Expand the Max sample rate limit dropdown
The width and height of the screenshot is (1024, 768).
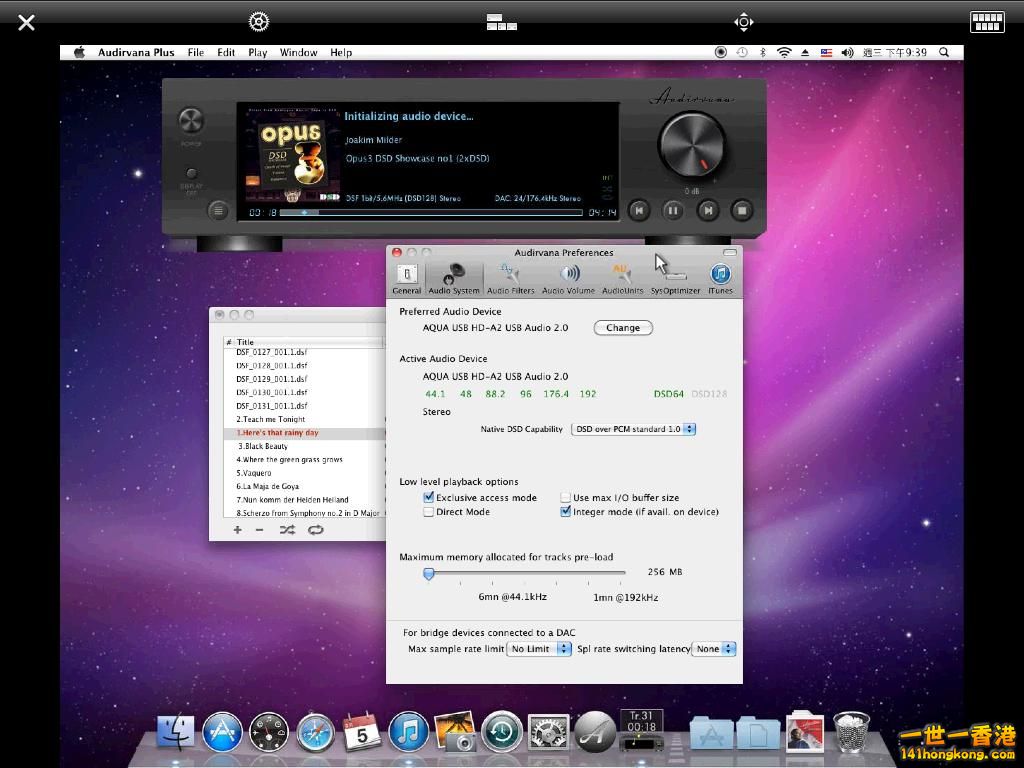point(539,649)
